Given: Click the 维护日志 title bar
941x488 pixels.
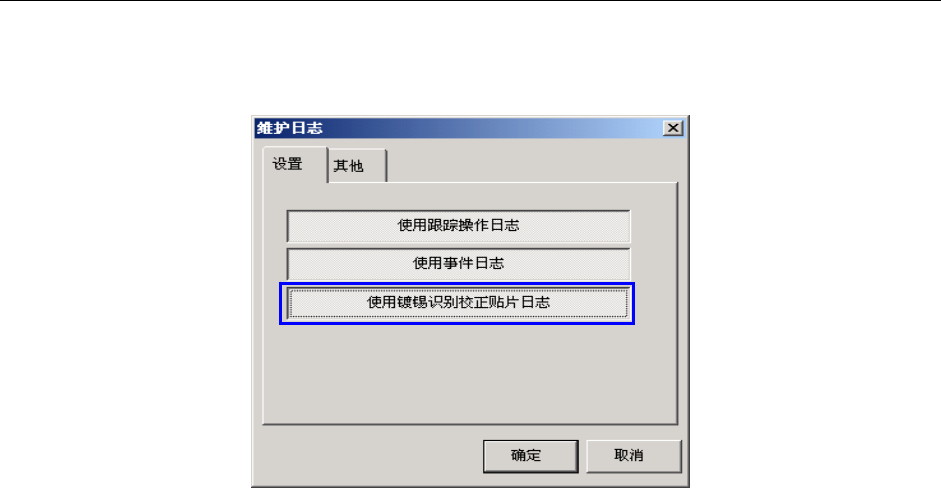Looking at the screenshot, I should point(458,128).
